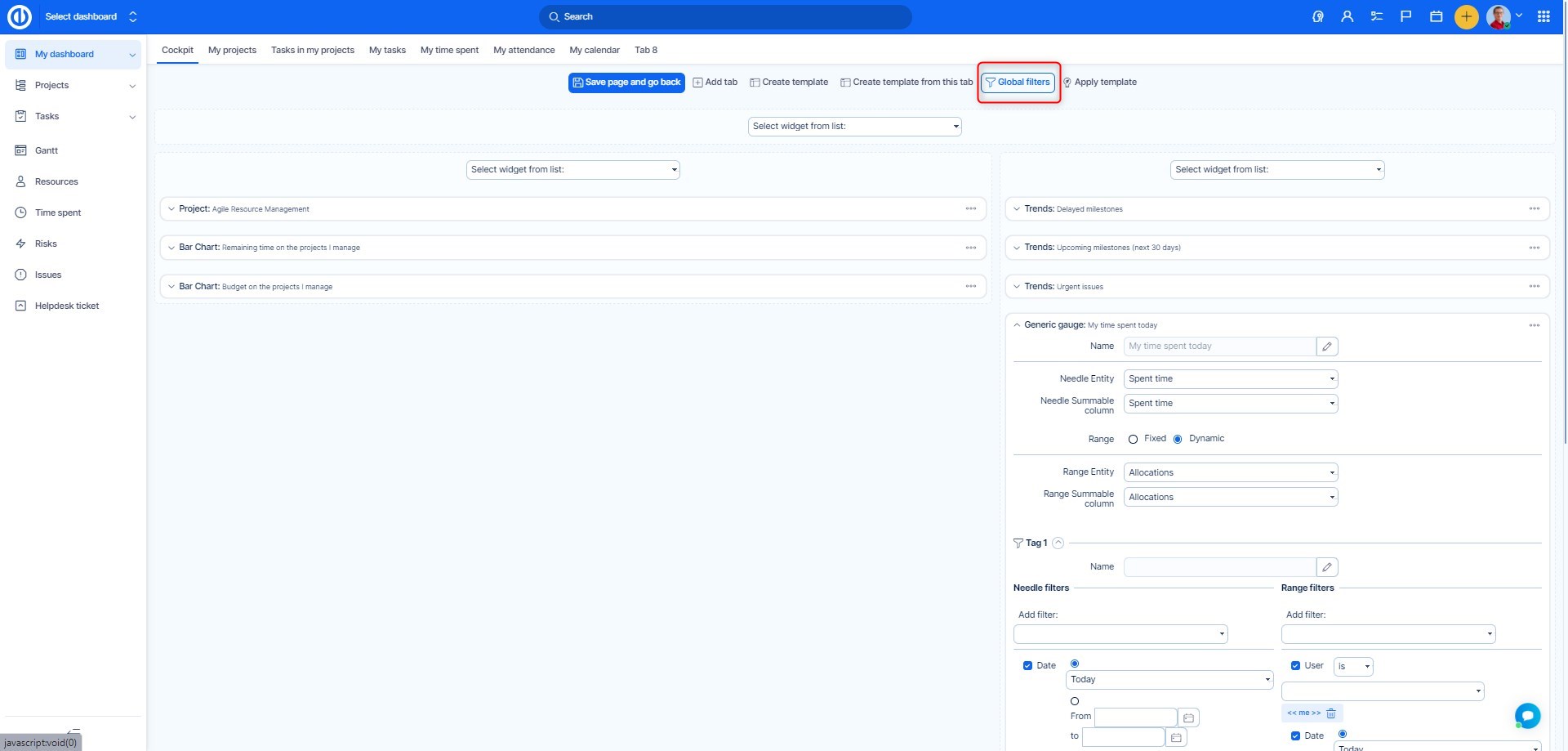Viewport: 1568px width, 751px height.
Task: Open the calendar icon in top bar
Action: 1436,16
